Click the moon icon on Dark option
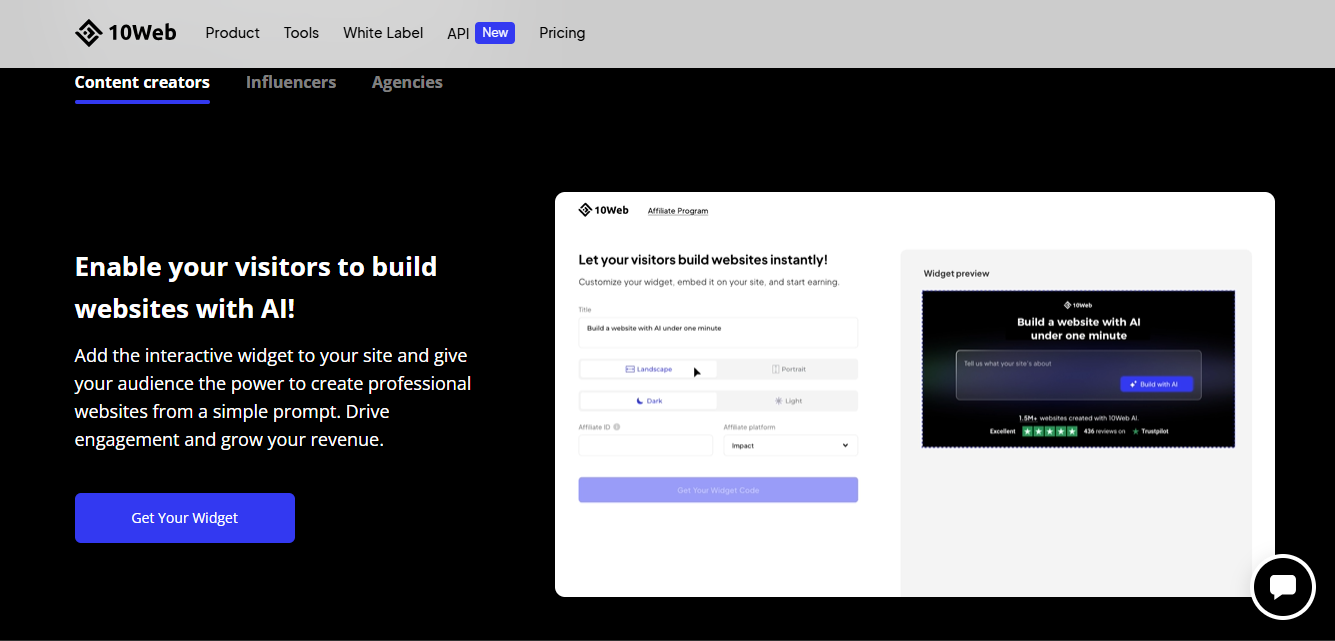The width and height of the screenshot is (1335, 641). click(x=639, y=400)
